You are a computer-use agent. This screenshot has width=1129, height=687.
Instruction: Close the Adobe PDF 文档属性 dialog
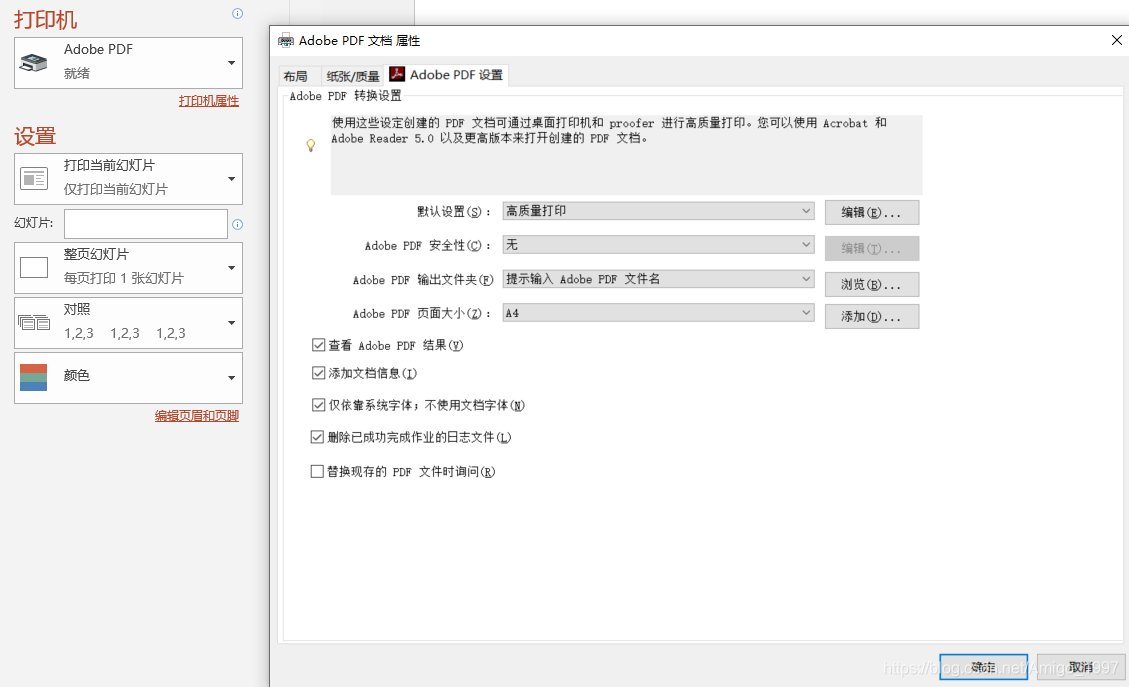pyautogui.click(x=1116, y=40)
